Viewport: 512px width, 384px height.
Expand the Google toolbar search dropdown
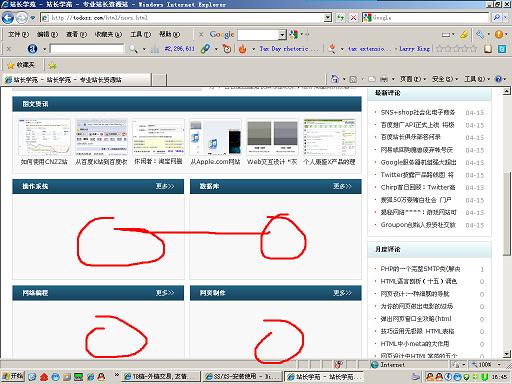(282, 34)
